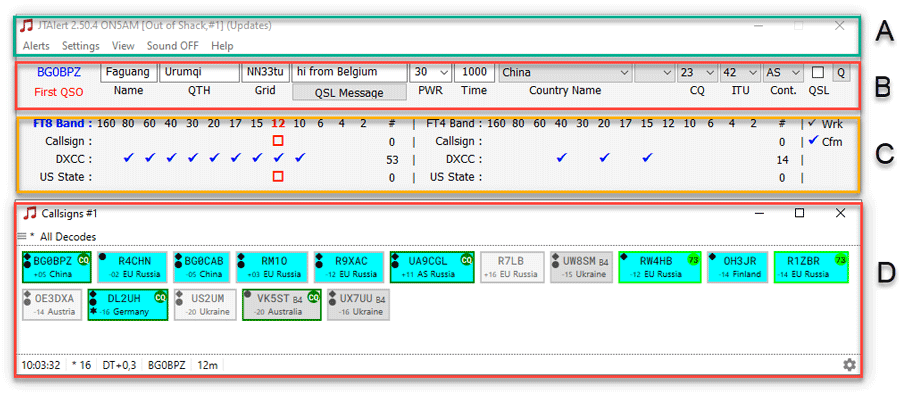The height and width of the screenshot is (398, 900).
Task: Click the 73 badge on R1ZBR tile
Action: tap(841, 260)
